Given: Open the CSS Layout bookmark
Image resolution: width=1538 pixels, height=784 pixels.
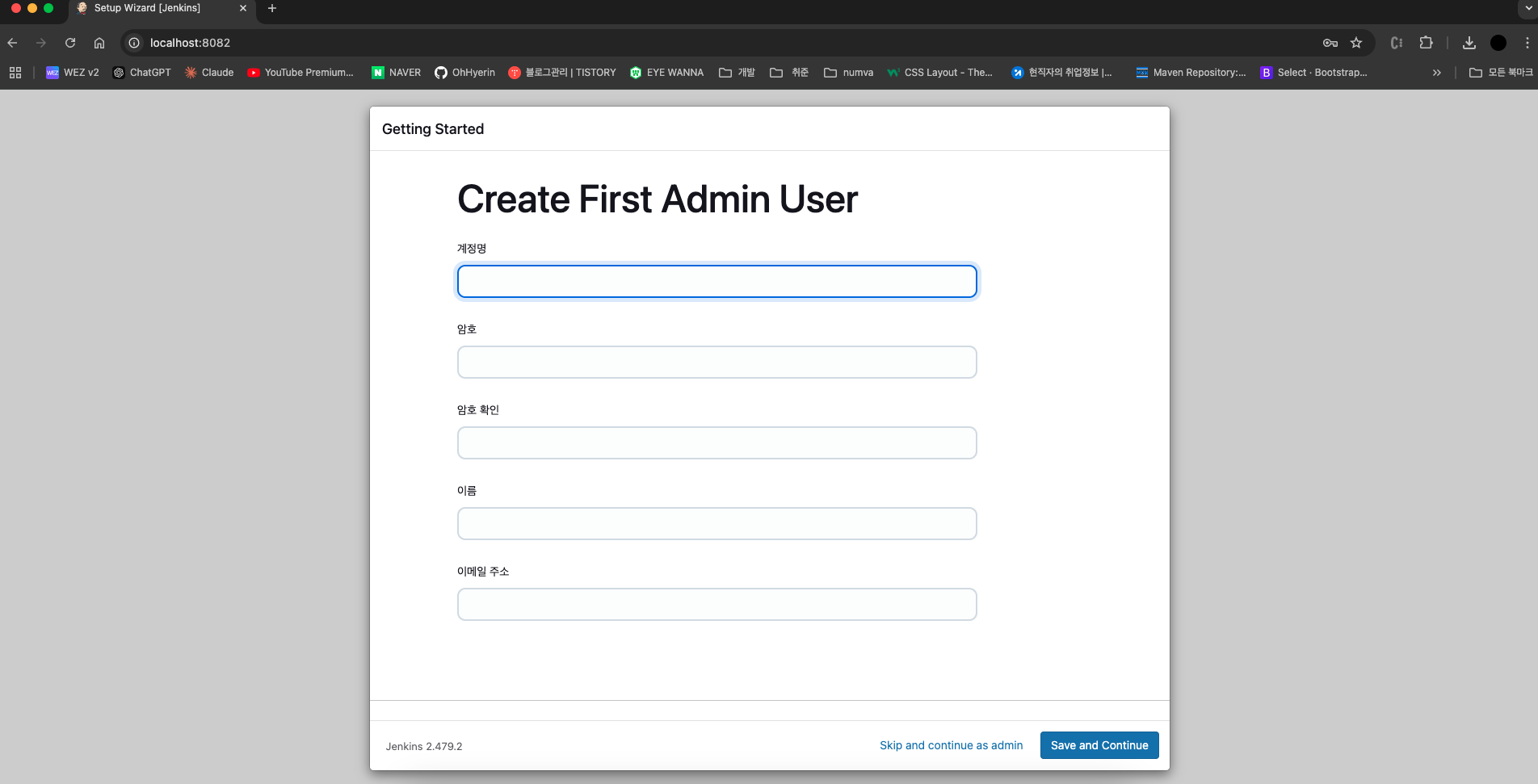Looking at the screenshot, I should (939, 73).
